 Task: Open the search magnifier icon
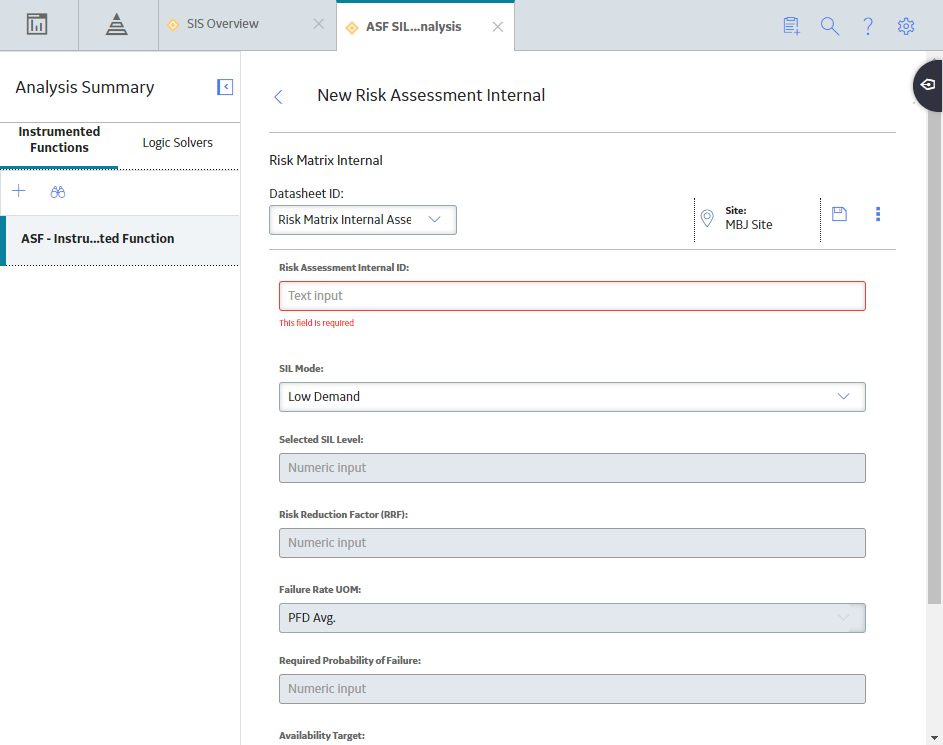pos(830,26)
